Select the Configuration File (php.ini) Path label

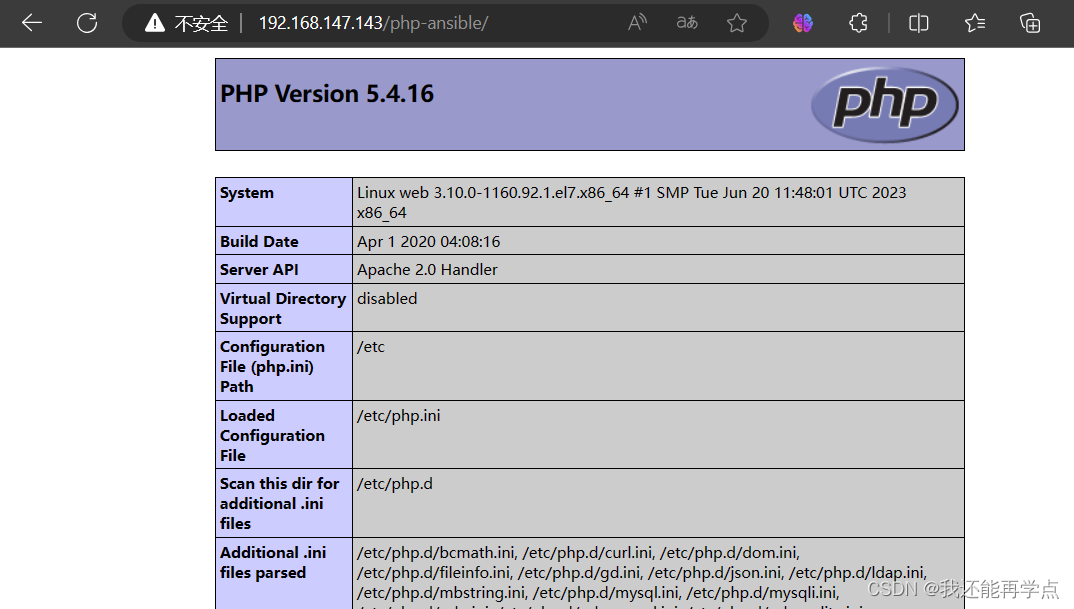pos(272,366)
